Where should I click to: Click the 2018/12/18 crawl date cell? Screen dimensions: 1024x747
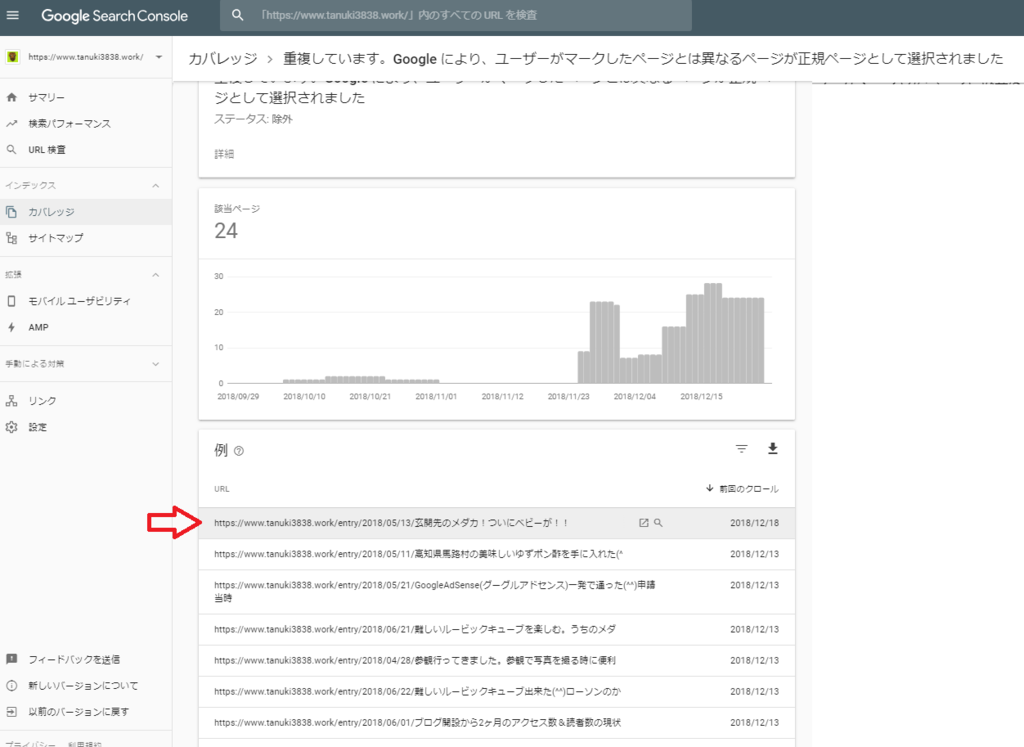tap(754, 523)
